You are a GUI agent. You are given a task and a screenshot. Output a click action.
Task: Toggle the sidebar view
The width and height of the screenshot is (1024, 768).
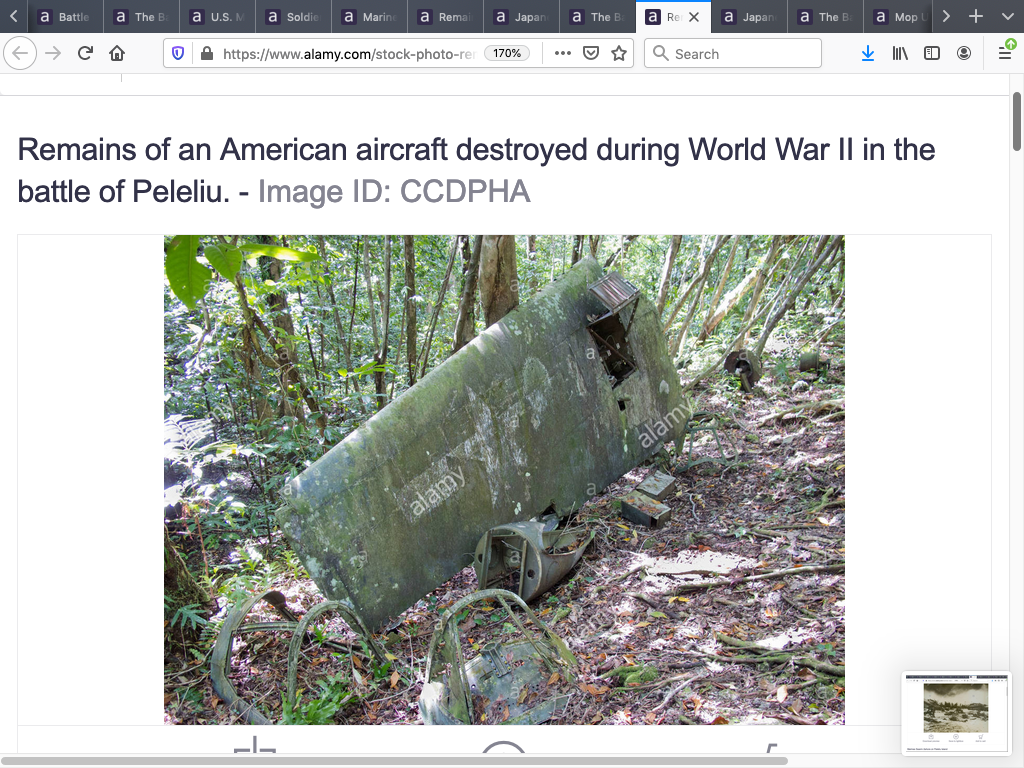(x=932, y=53)
